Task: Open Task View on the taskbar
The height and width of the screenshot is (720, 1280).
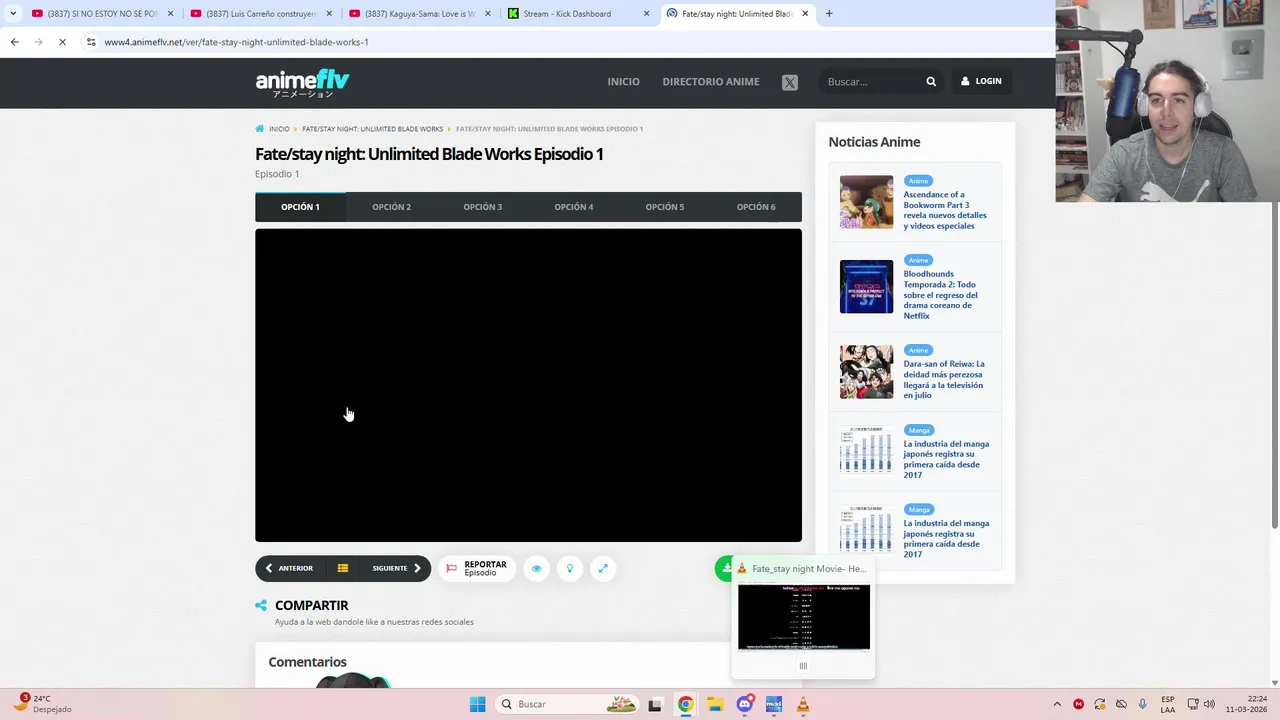Action: tap(655, 704)
